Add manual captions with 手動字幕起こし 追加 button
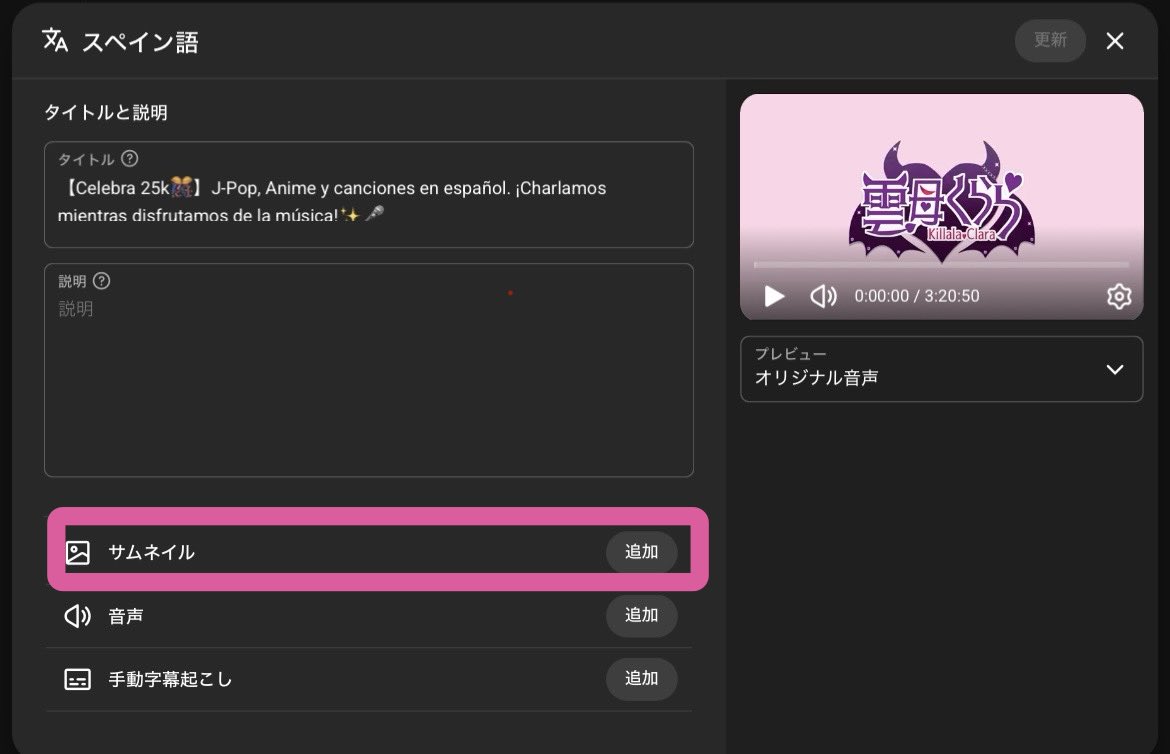 641,679
